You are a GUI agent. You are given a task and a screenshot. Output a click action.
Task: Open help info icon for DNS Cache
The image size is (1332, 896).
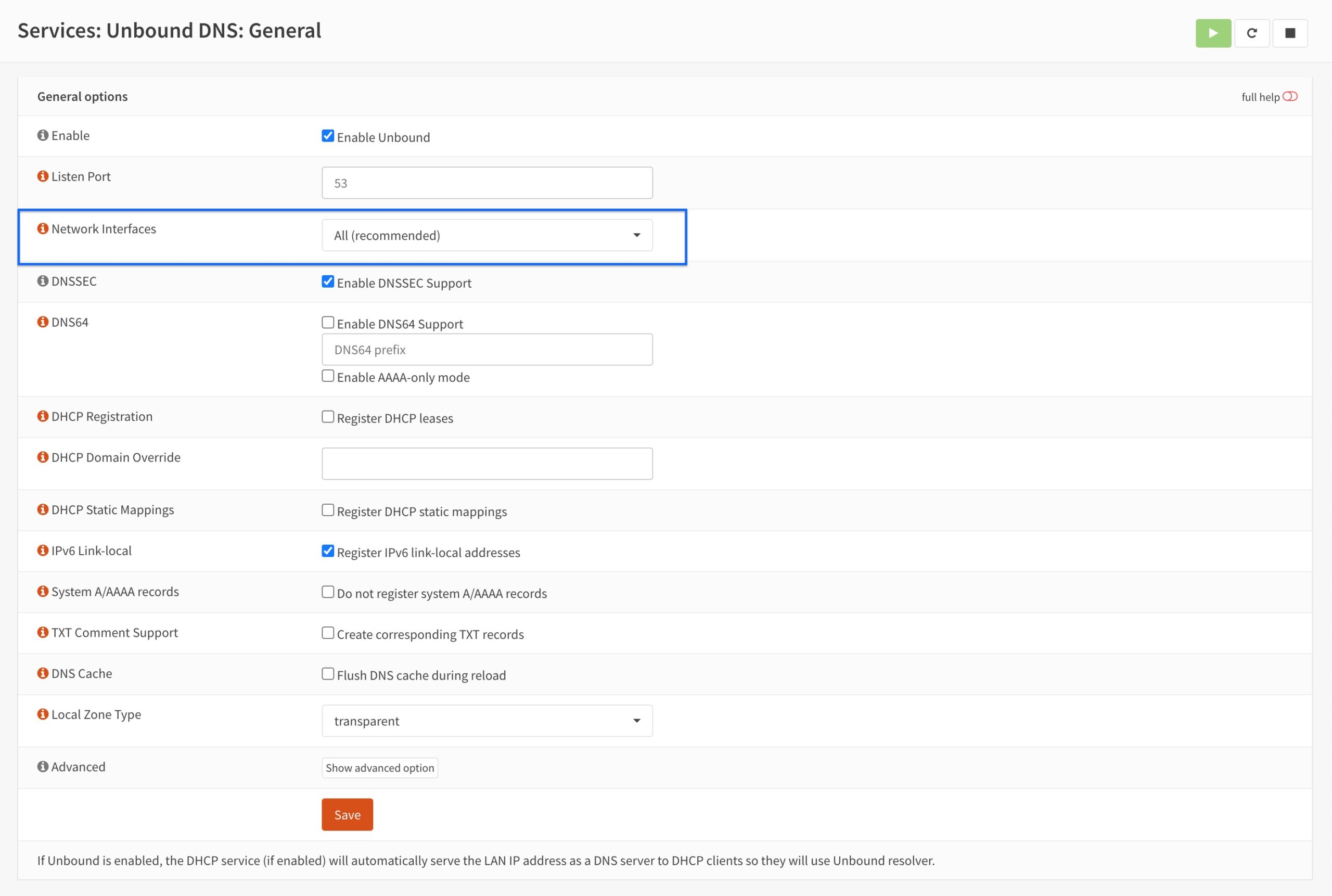(x=43, y=674)
